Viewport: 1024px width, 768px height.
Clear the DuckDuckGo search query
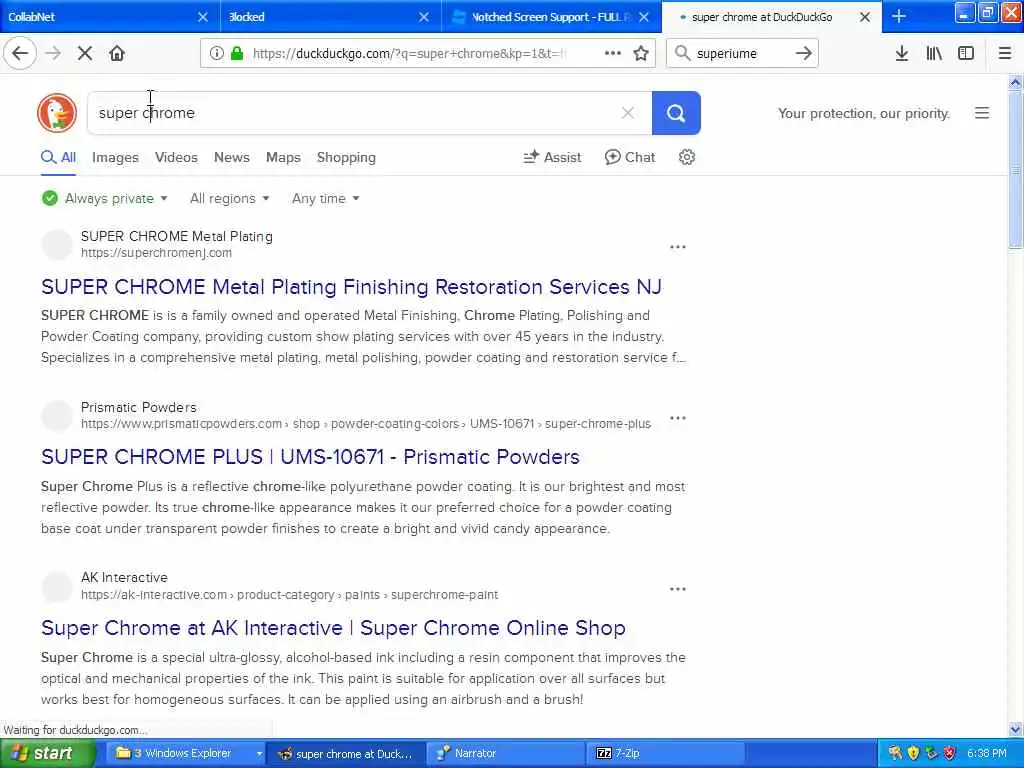(x=628, y=113)
